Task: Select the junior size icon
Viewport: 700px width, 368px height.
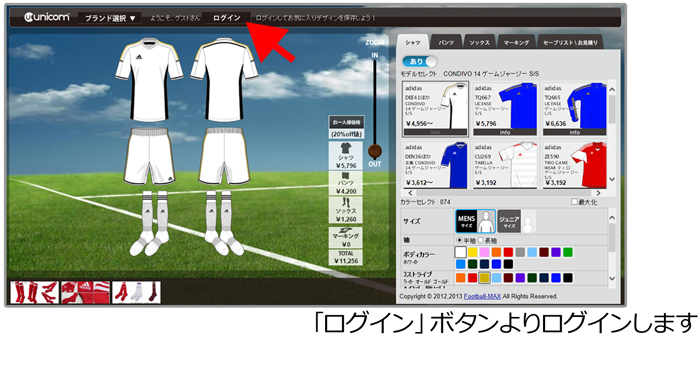Action: point(517,221)
